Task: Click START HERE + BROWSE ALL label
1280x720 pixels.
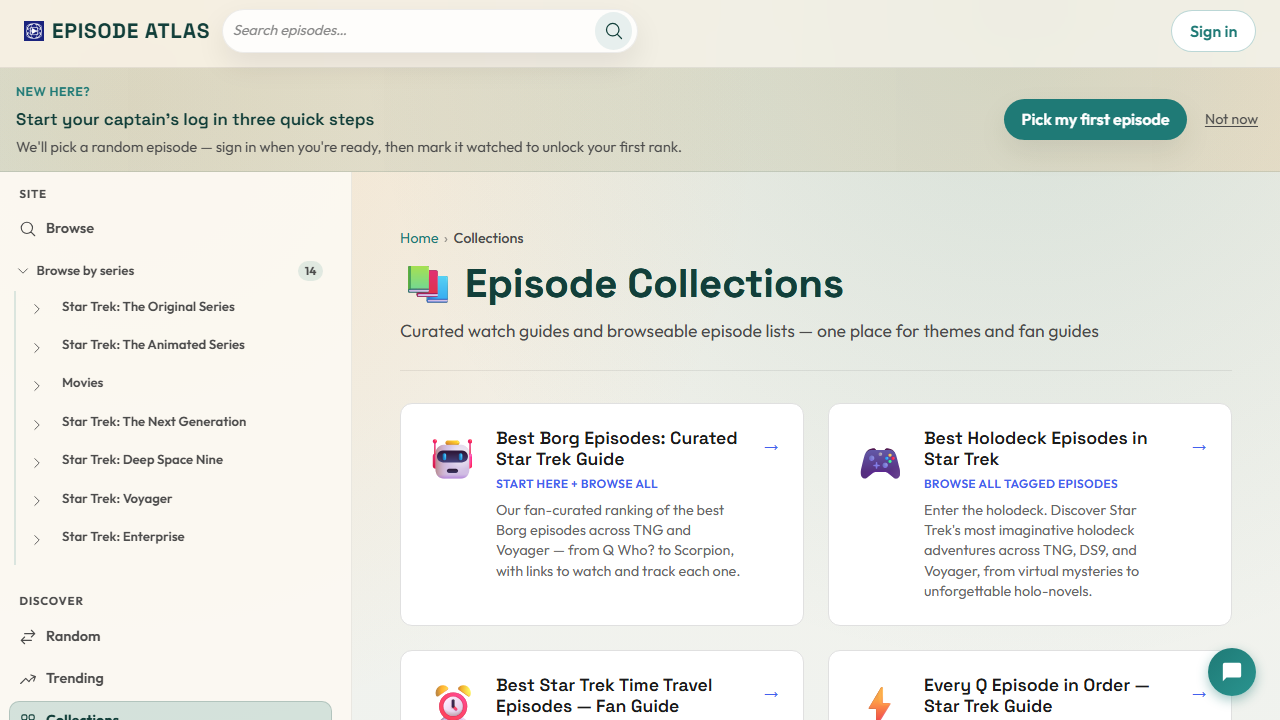Action: 577,484
